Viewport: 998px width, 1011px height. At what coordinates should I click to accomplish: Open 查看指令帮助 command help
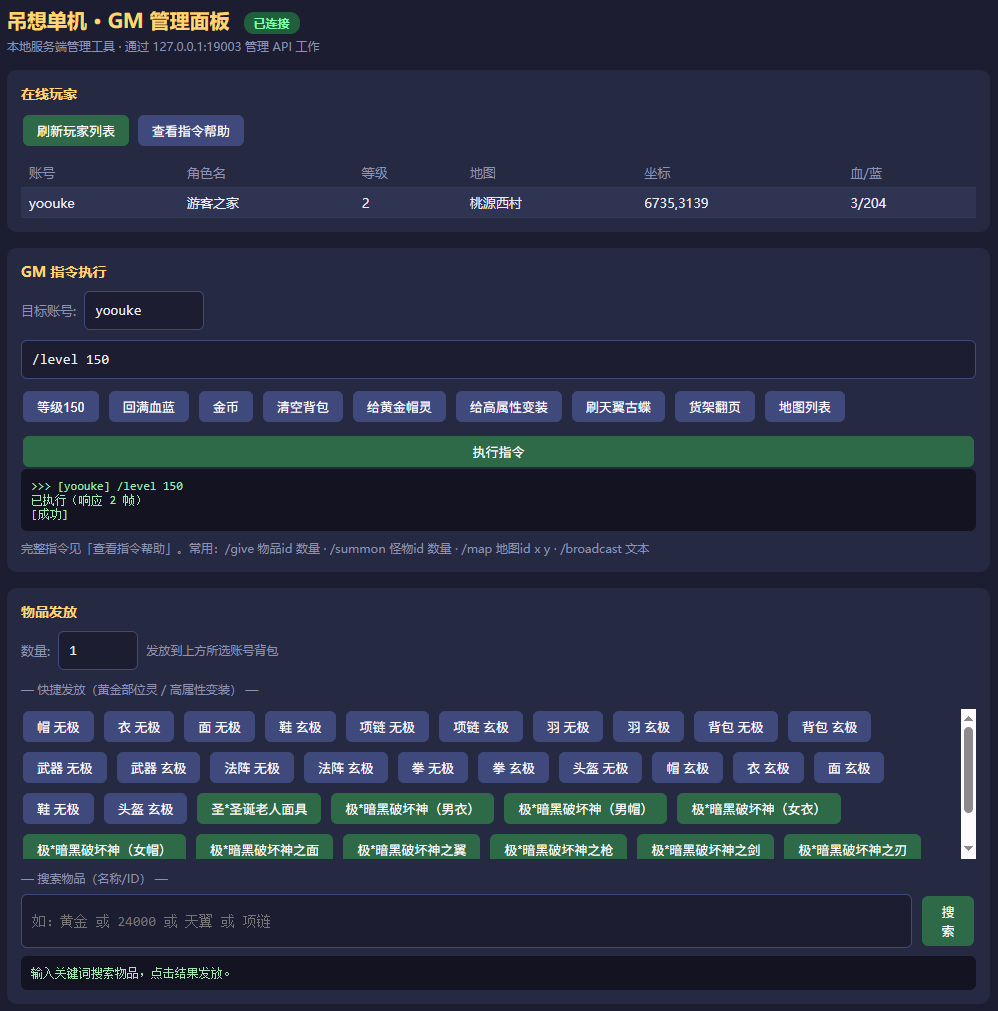tap(191, 131)
